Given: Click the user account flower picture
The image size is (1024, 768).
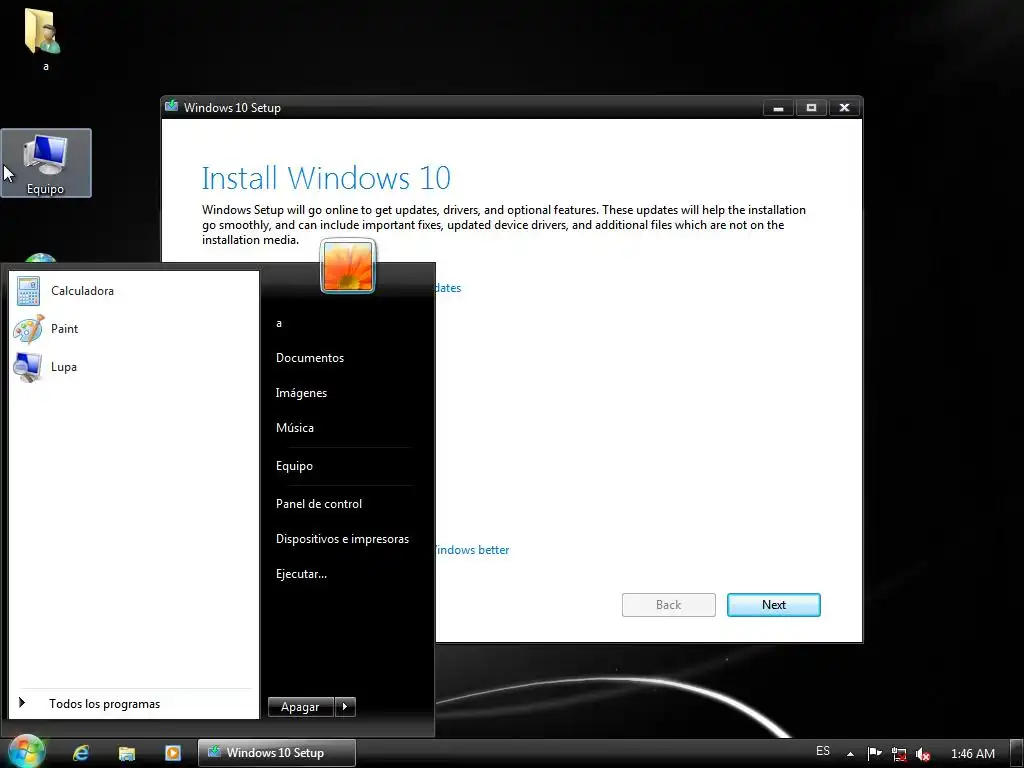Looking at the screenshot, I should pos(348,266).
